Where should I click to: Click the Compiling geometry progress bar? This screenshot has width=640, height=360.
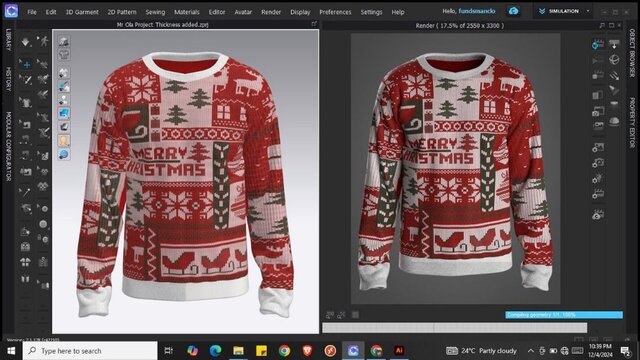pyautogui.click(x=564, y=315)
